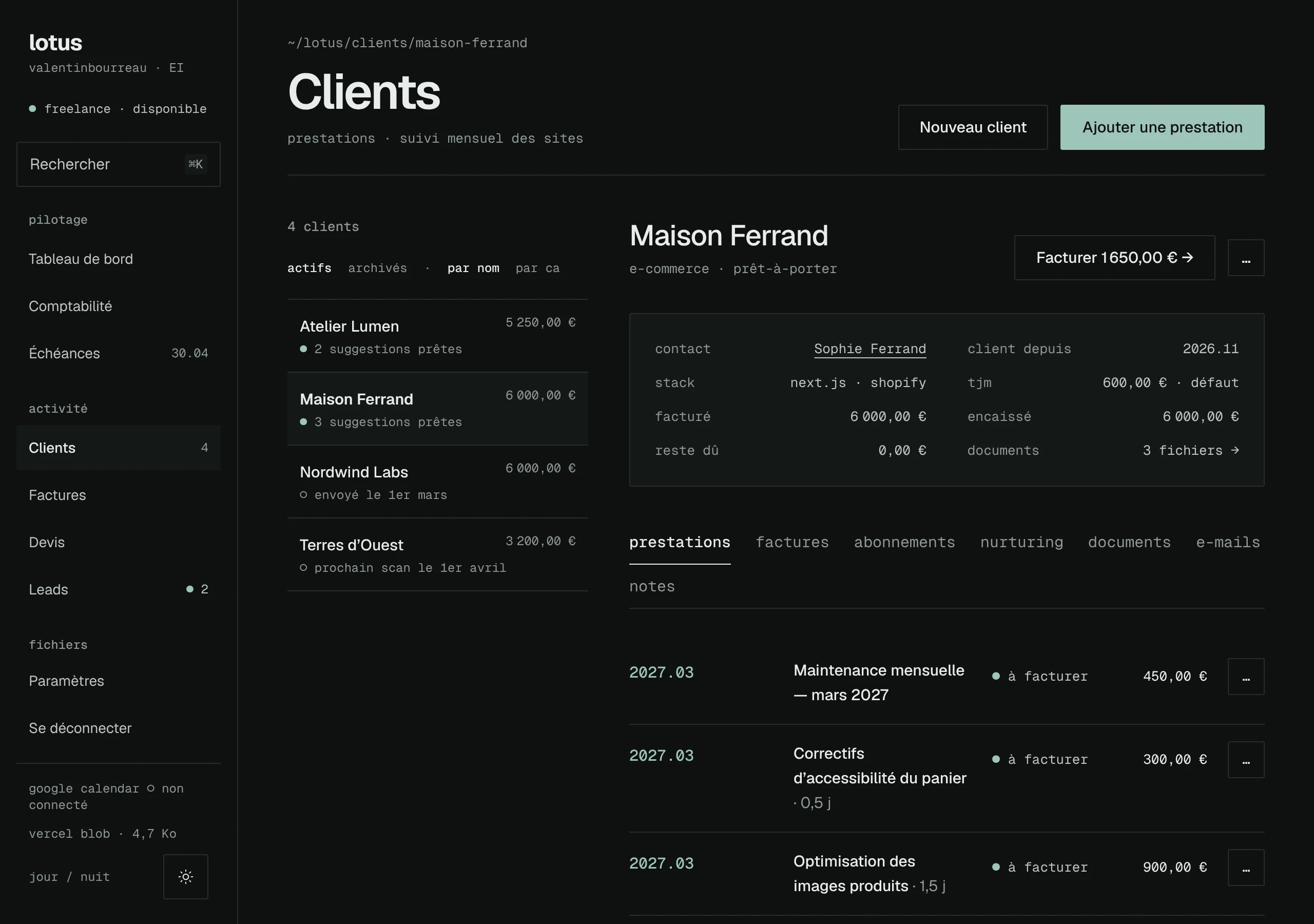Open Échéances in sidebar
1314x924 pixels.
[x=119, y=353]
